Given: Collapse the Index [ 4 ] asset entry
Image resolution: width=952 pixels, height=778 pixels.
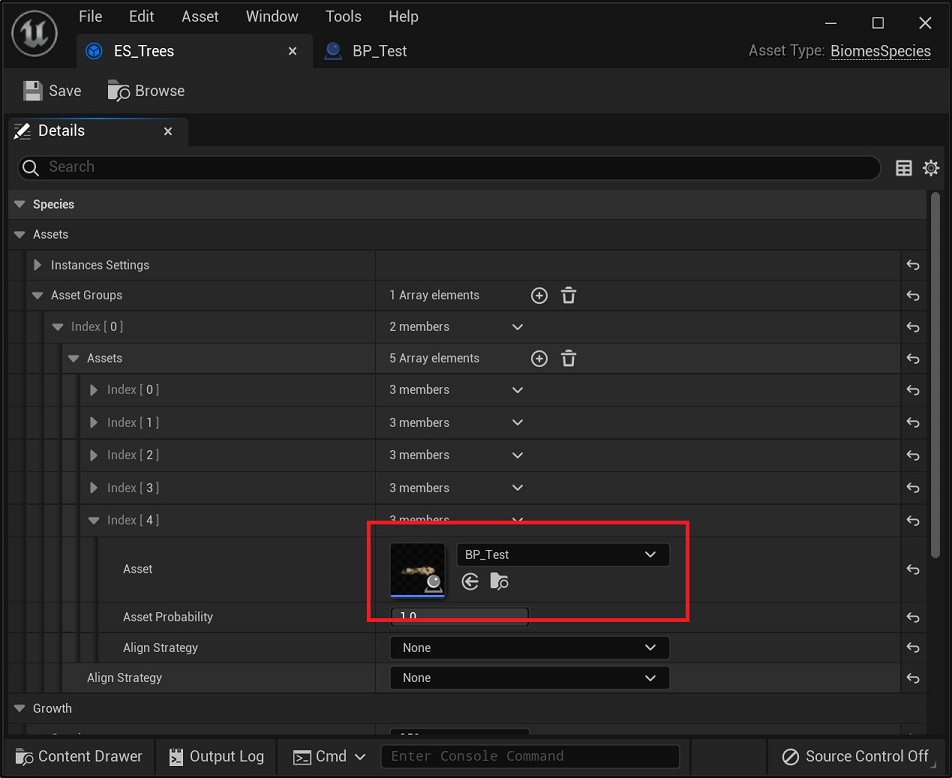Looking at the screenshot, I should pos(94,521).
